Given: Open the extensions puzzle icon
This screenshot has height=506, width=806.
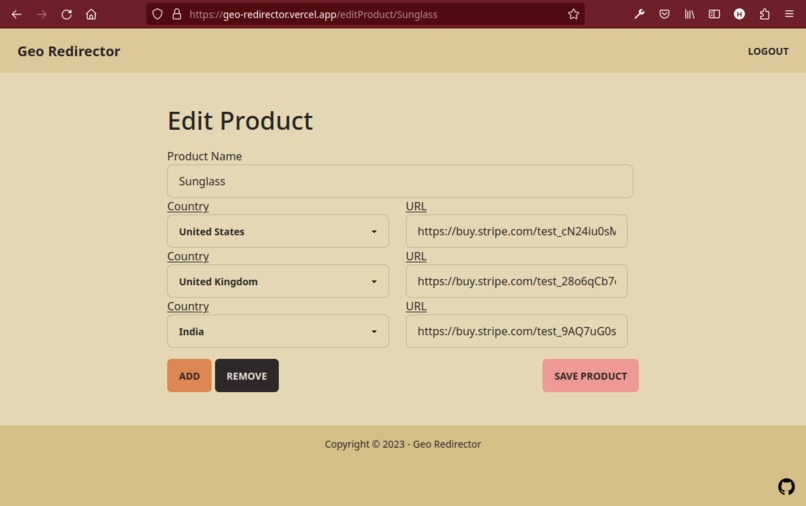Looking at the screenshot, I should click(x=764, y=14).
